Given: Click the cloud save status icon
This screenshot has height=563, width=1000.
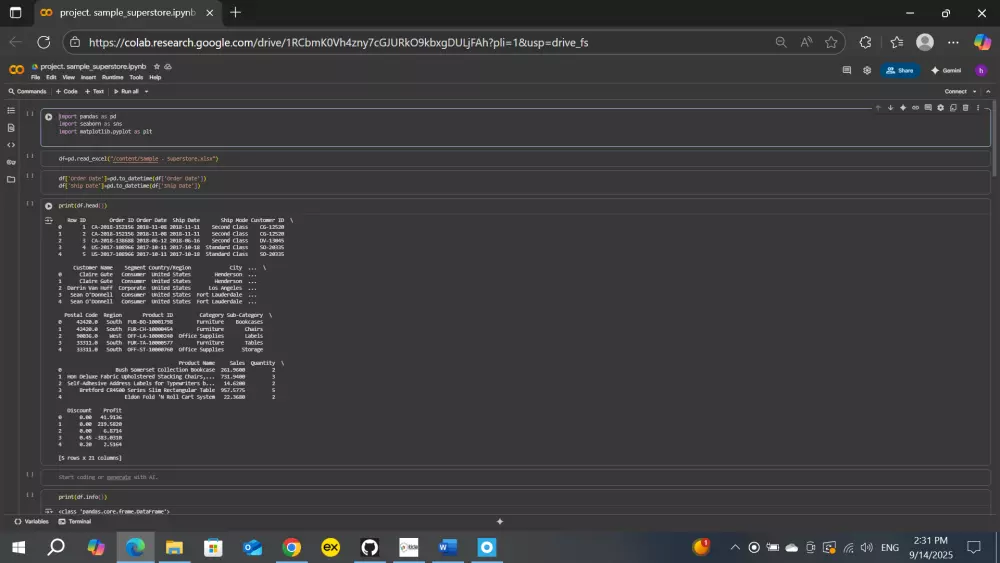Looking at the screenshot, I should (x=168, y=66).
